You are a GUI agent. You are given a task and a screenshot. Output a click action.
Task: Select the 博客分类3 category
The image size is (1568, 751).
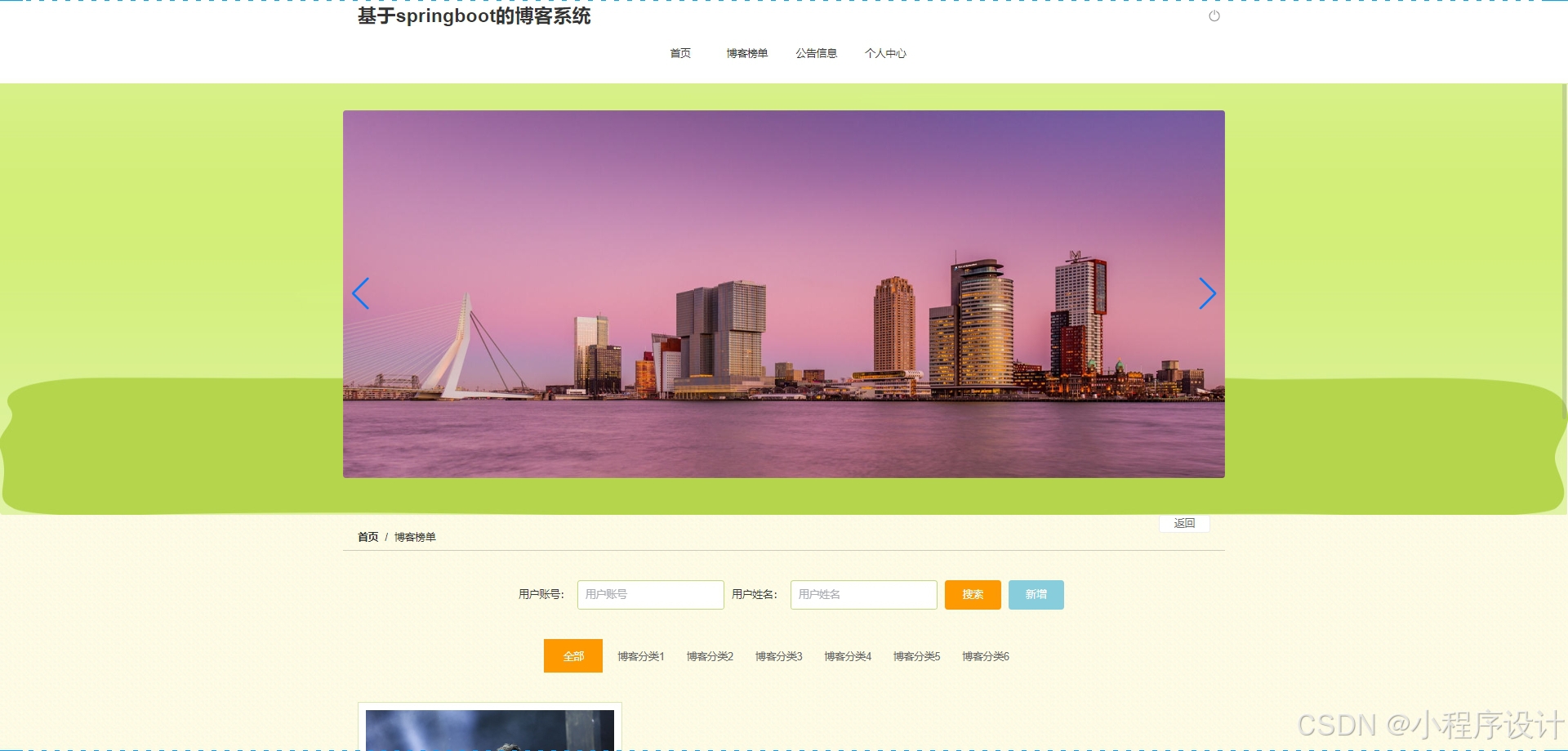pyautogui.click(x=779, y=656)
